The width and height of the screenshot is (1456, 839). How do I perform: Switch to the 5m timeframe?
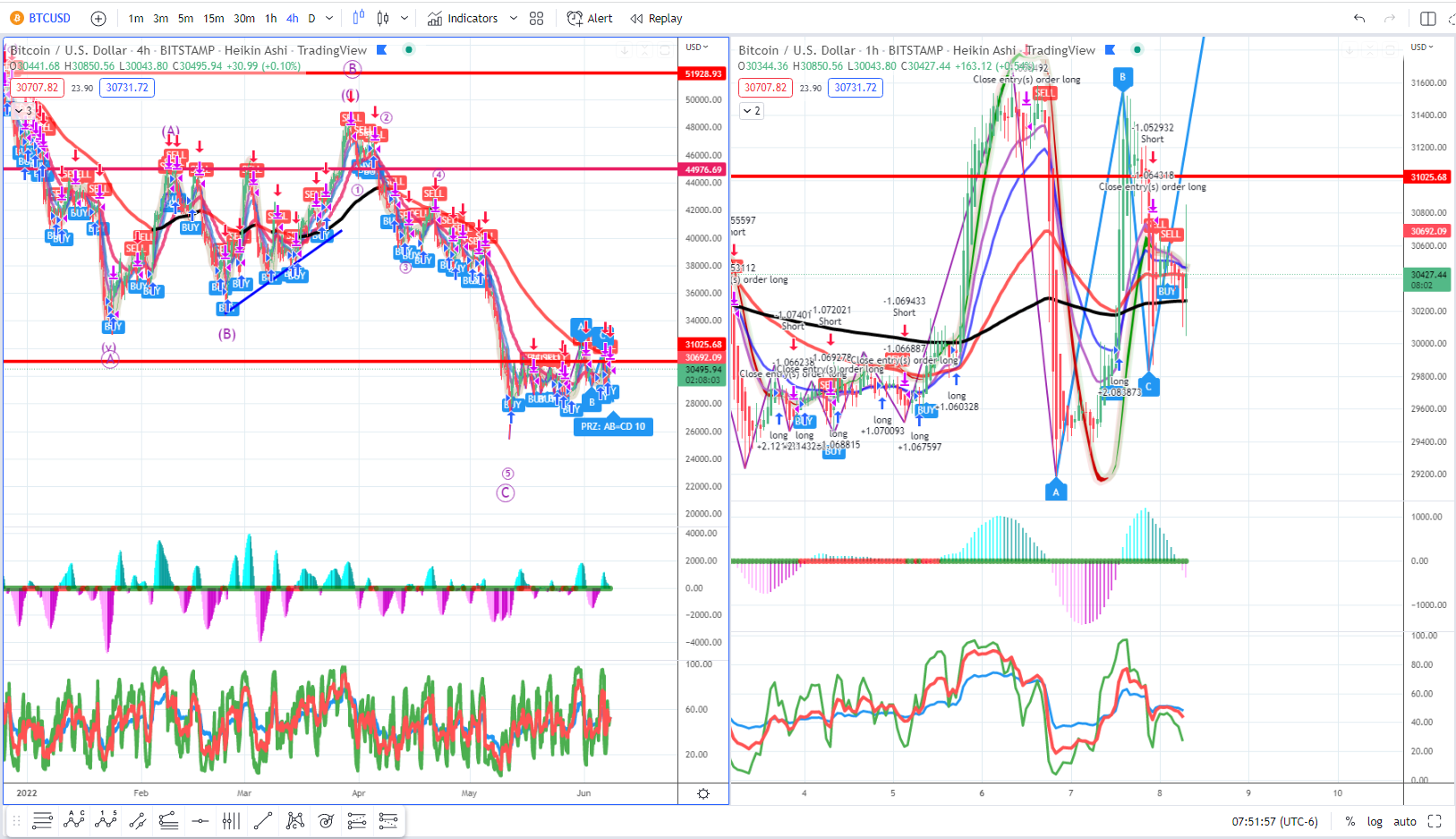click(185, 18)
